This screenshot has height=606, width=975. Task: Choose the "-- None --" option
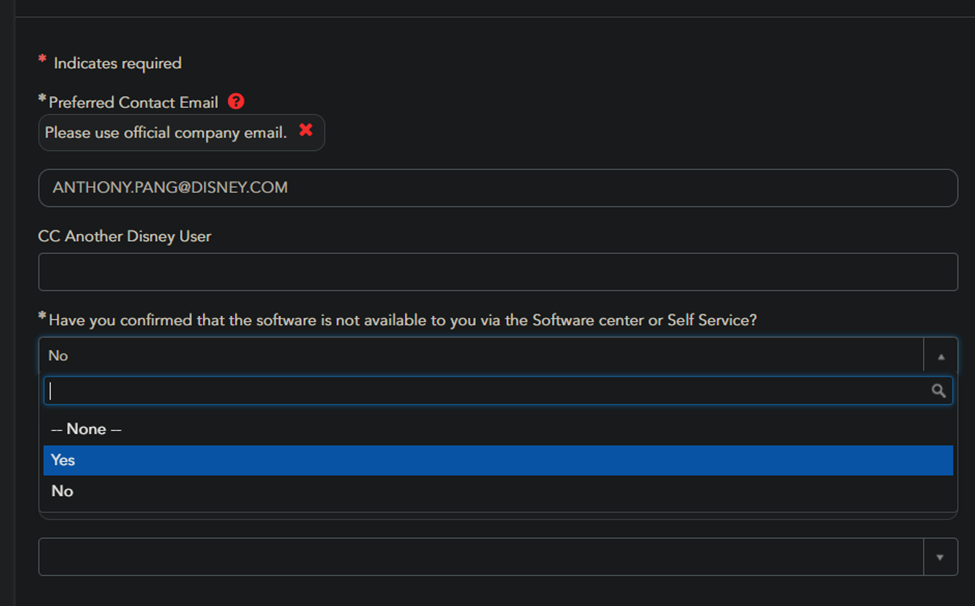coord(86,429)
